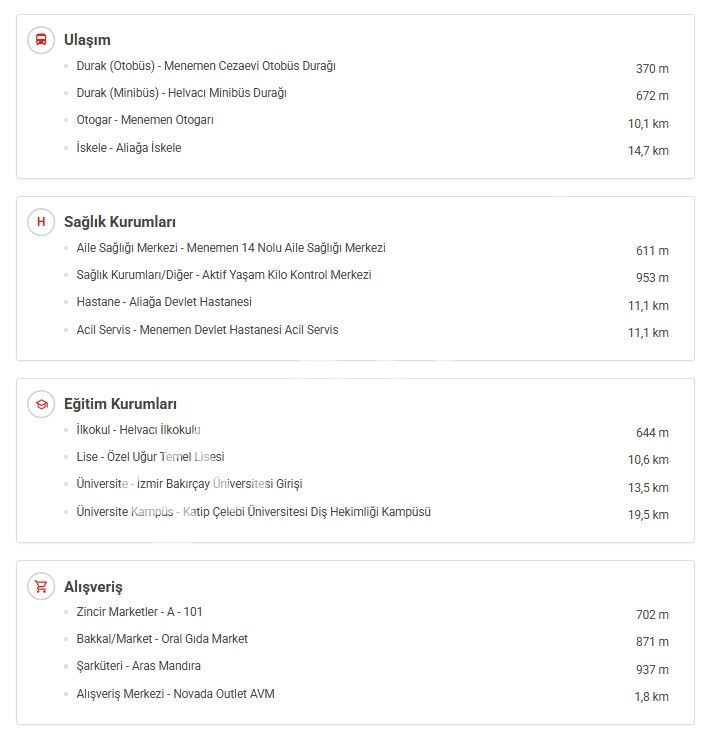Select the Eğitim Kurumları heading
This screenshot has width=705, height=734.
pos(120,404)
